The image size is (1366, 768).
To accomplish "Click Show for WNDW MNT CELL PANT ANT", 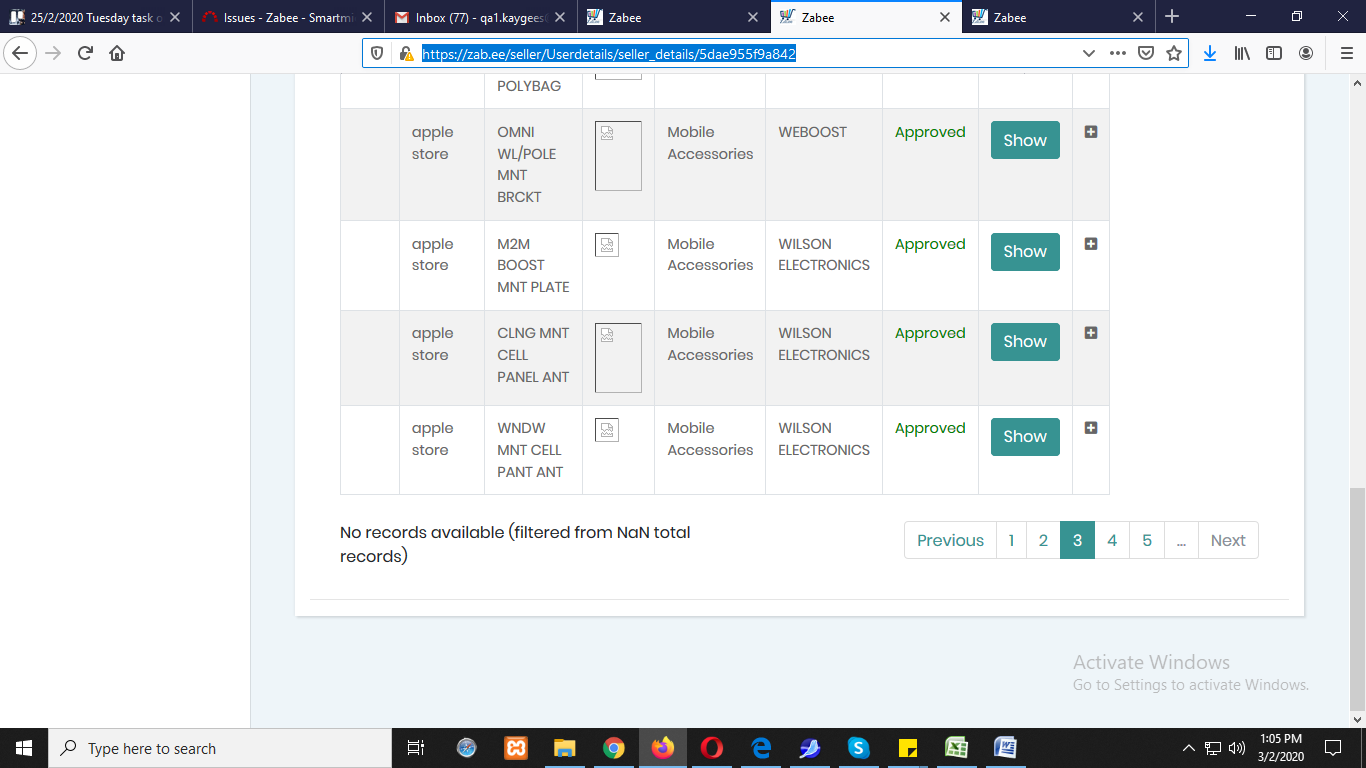I will tap(1025, 436).
